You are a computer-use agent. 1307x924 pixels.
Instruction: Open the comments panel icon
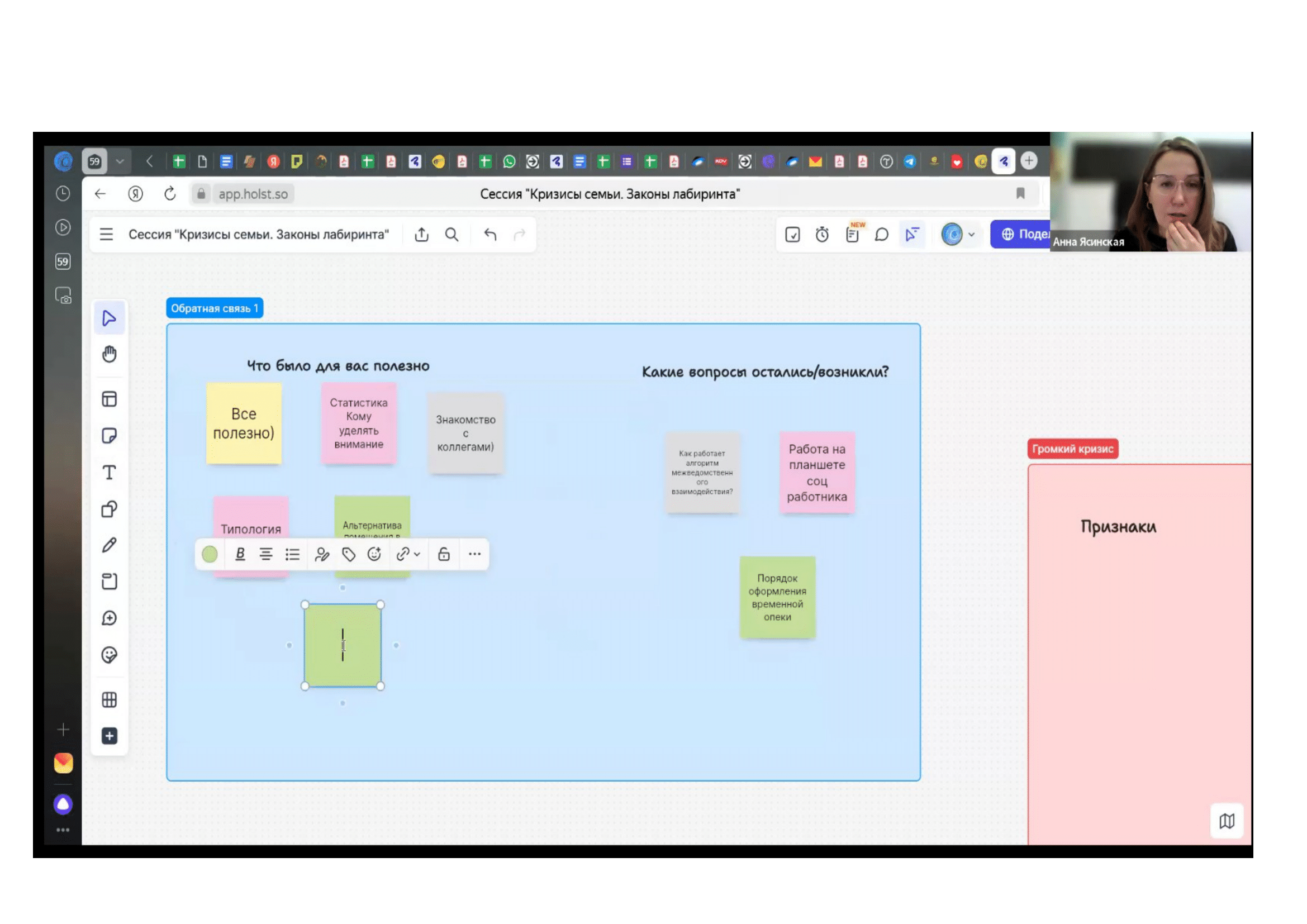[x=881, y=235]
